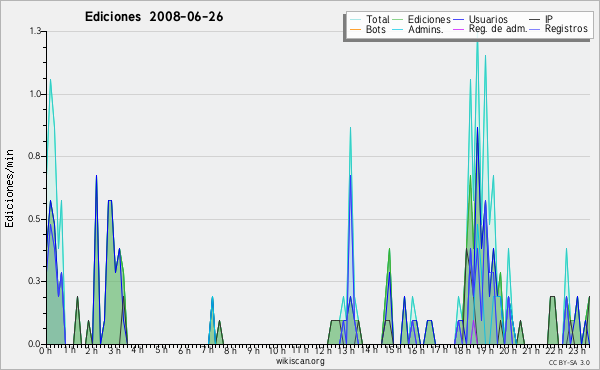Click the y-axis label 'Ediciones/min'
This screenshot has height=370, width=600.
coord(9,188)
